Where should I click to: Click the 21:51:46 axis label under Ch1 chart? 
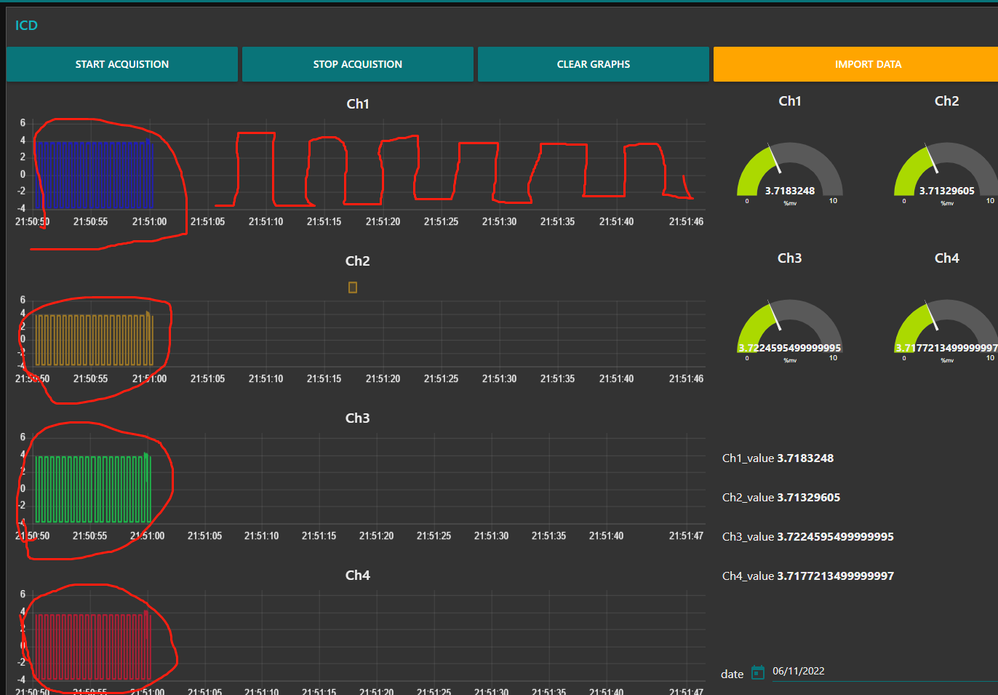pyautogui.click(x=686, y=222)
